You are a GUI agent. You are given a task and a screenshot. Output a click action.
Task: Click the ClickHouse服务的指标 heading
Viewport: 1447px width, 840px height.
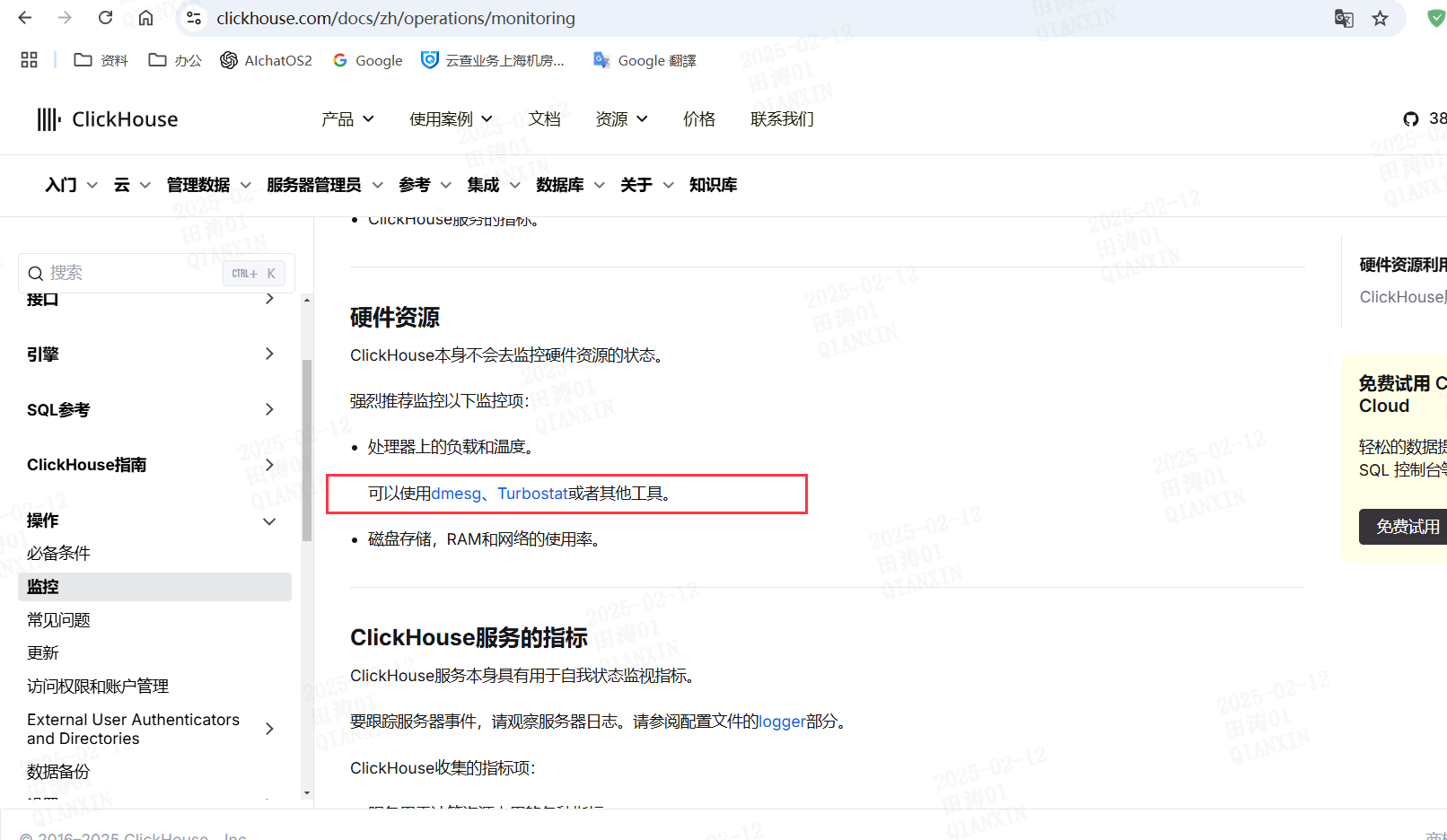pyautogui.click(x=469, y=638)
